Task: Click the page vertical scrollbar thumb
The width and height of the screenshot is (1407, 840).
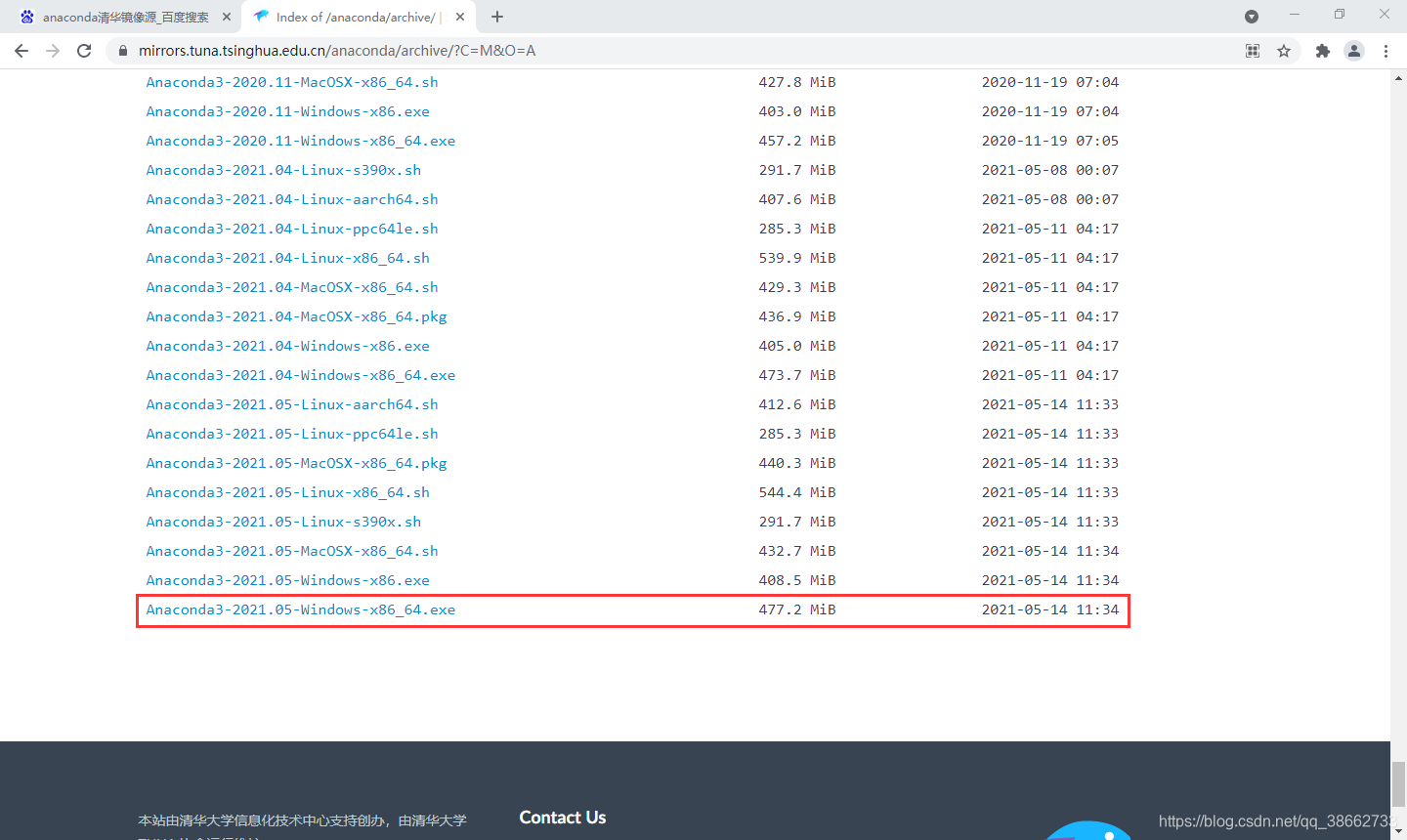Action: [x=1398, y=784]
